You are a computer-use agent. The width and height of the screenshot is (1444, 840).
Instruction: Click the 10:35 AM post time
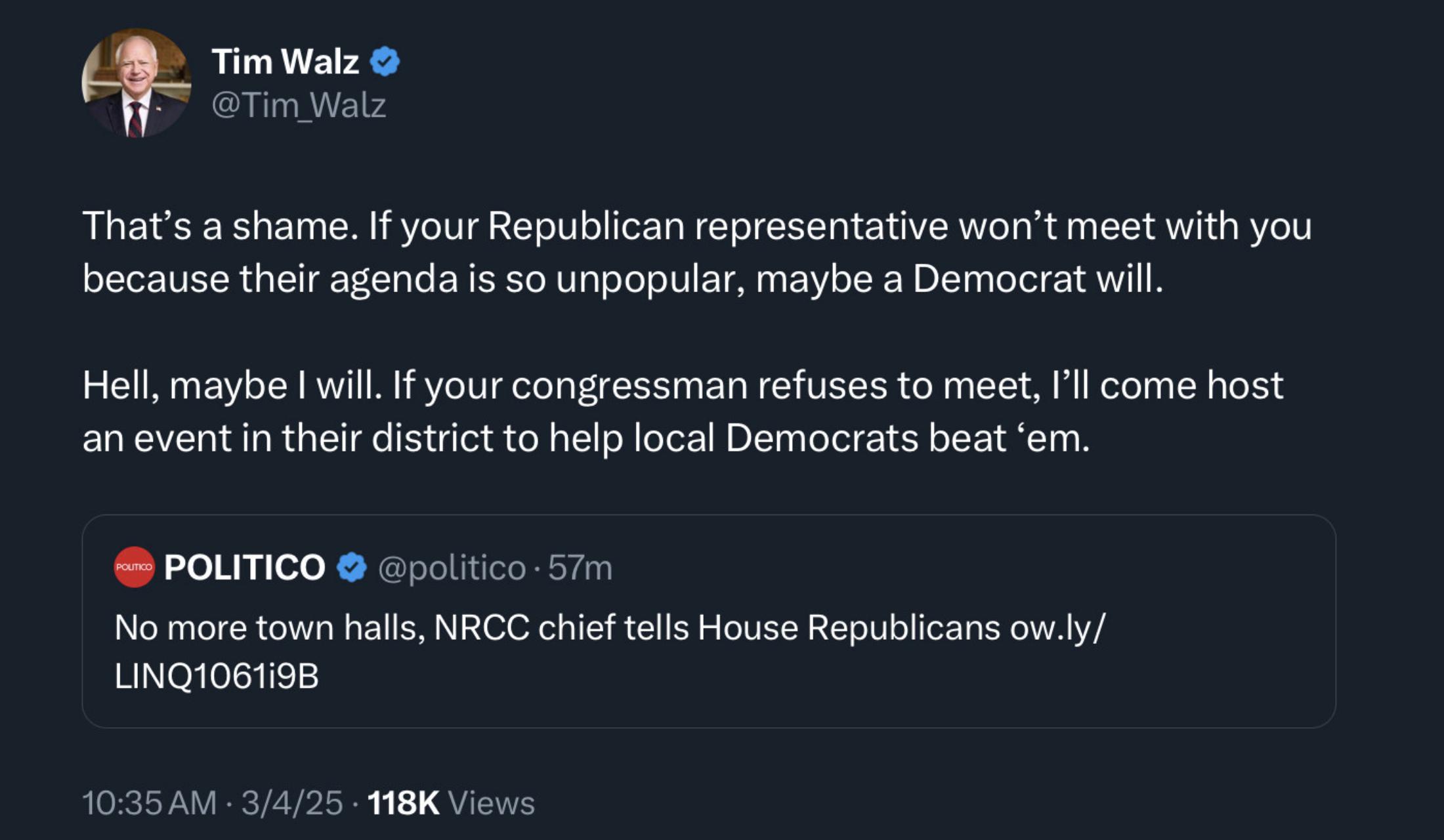pos(149,803)
